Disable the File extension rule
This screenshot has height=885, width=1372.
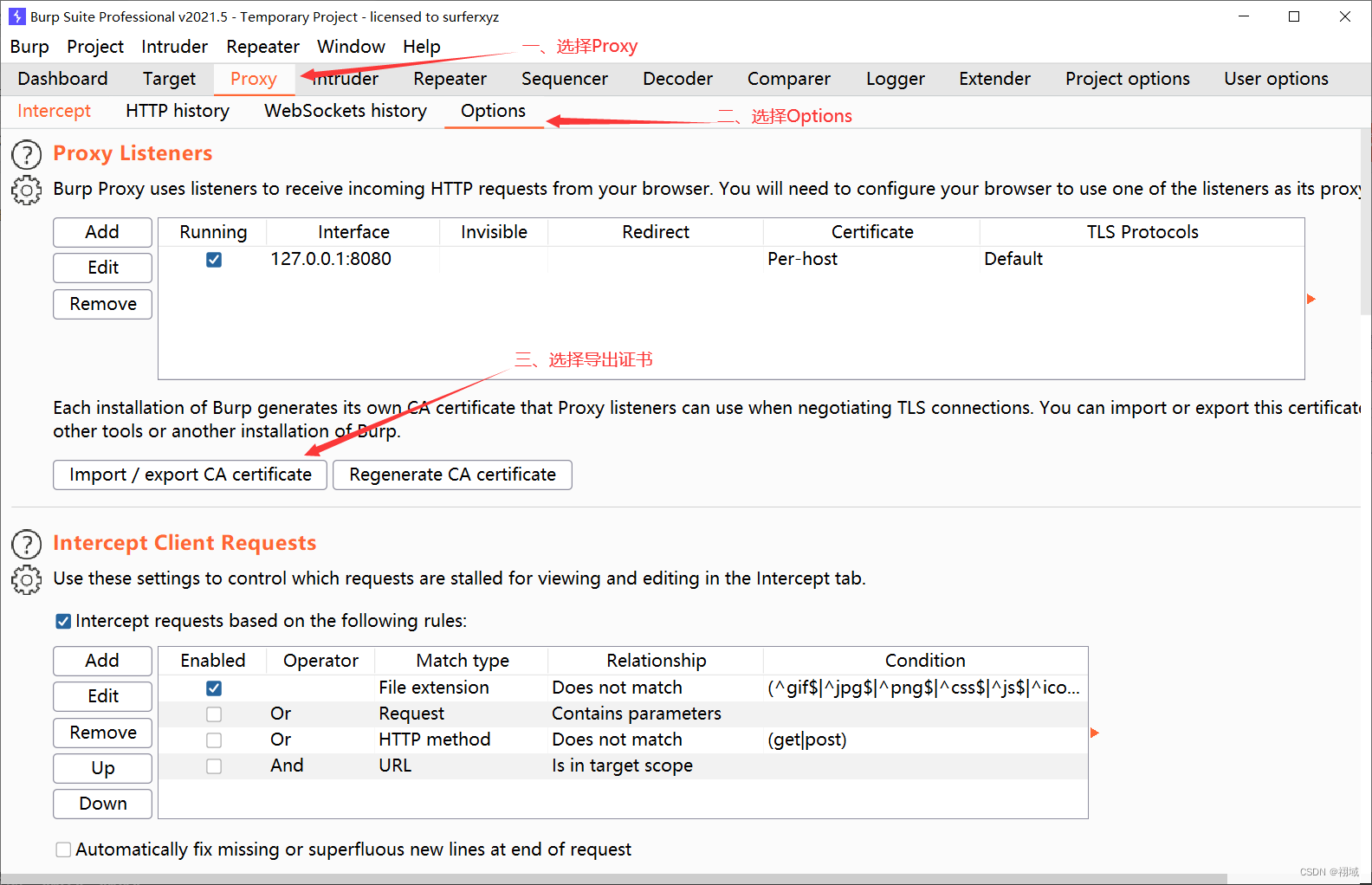214,688
